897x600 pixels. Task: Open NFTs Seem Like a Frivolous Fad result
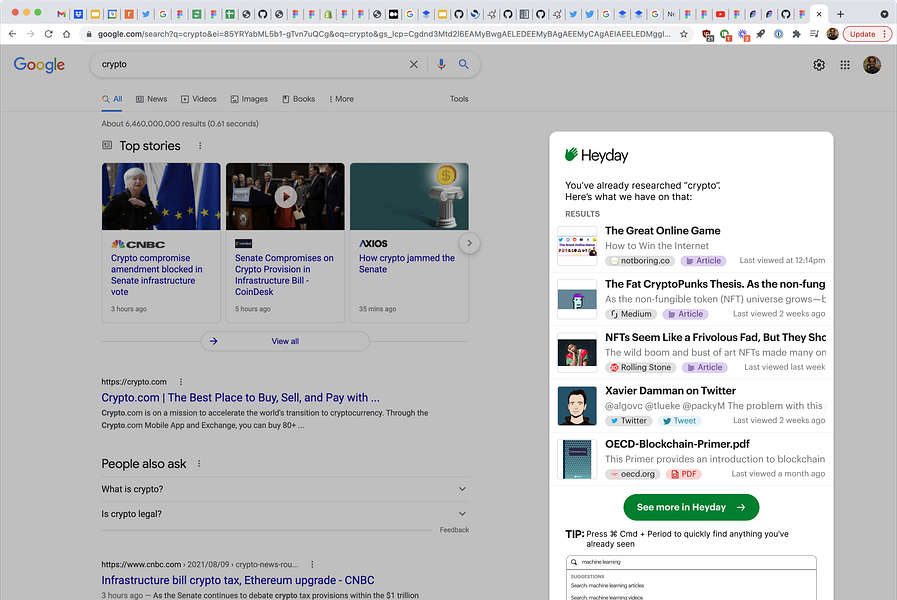[x=715, y=337]
